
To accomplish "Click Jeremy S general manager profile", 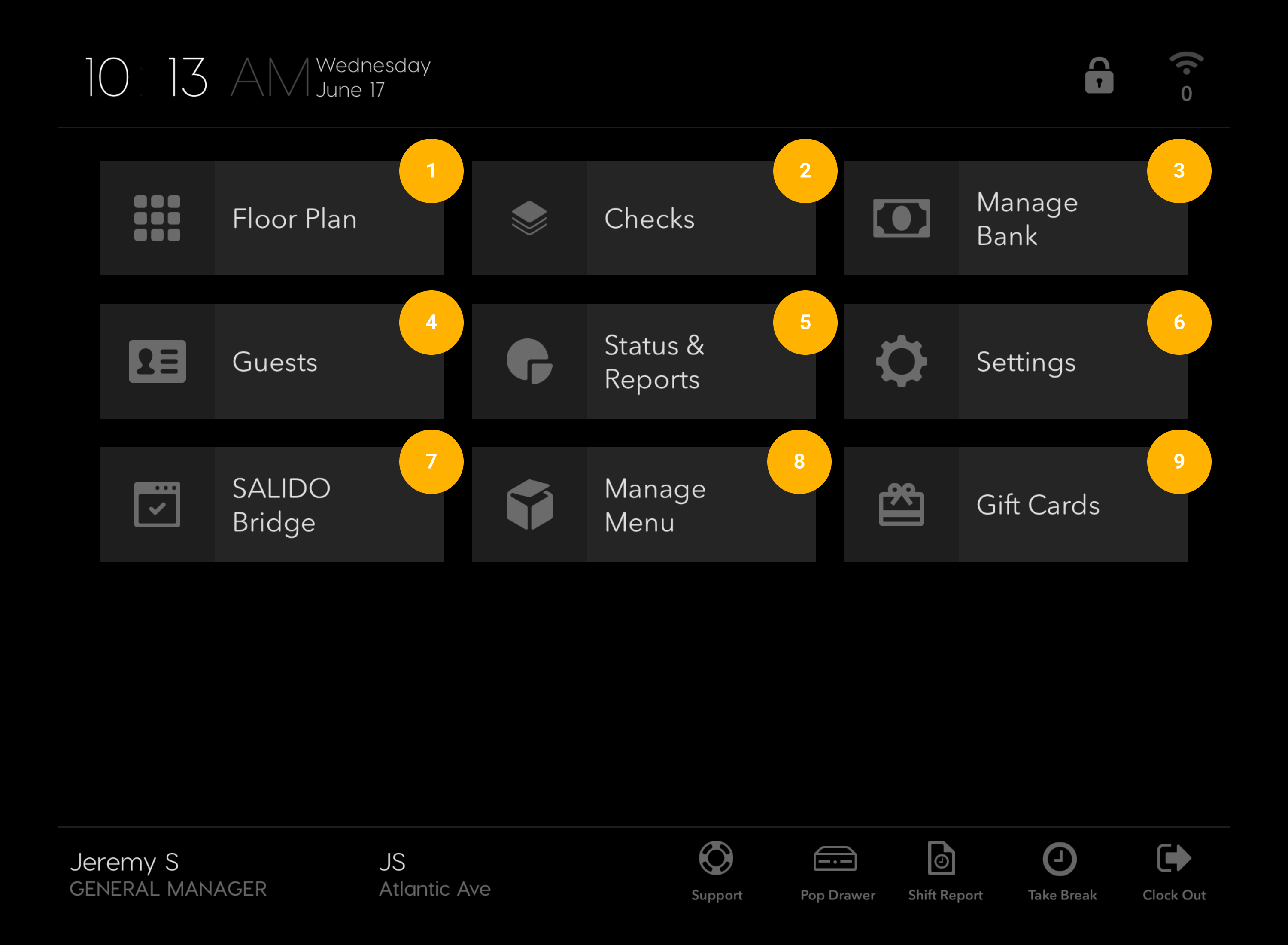I will (168, 874).
